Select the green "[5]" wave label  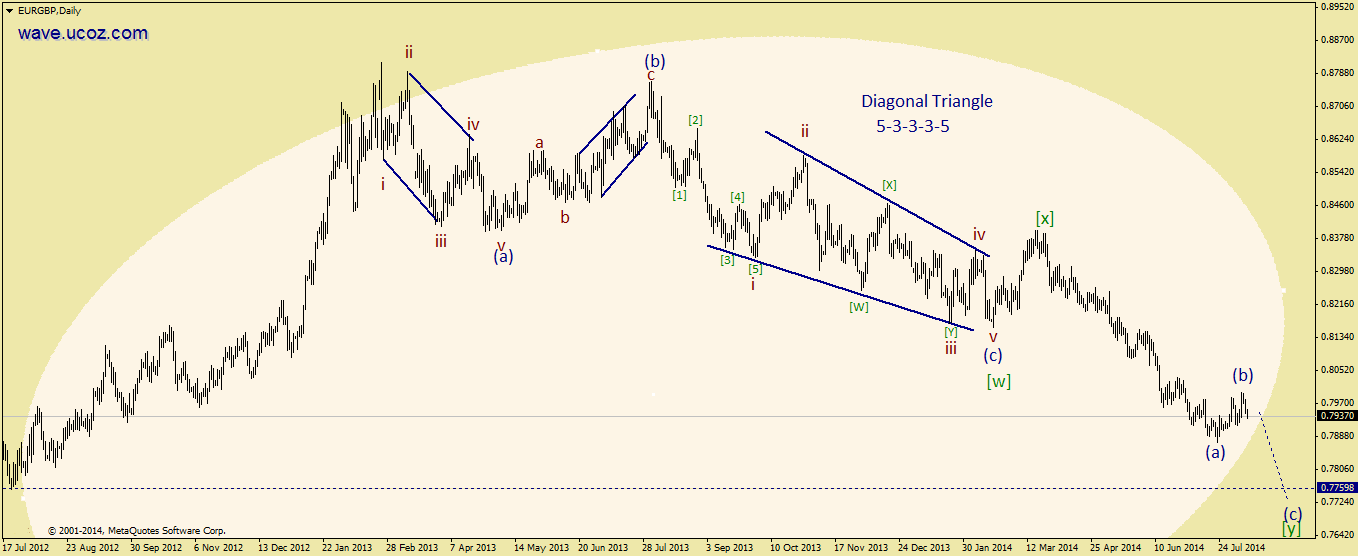(x=755, y=268)
